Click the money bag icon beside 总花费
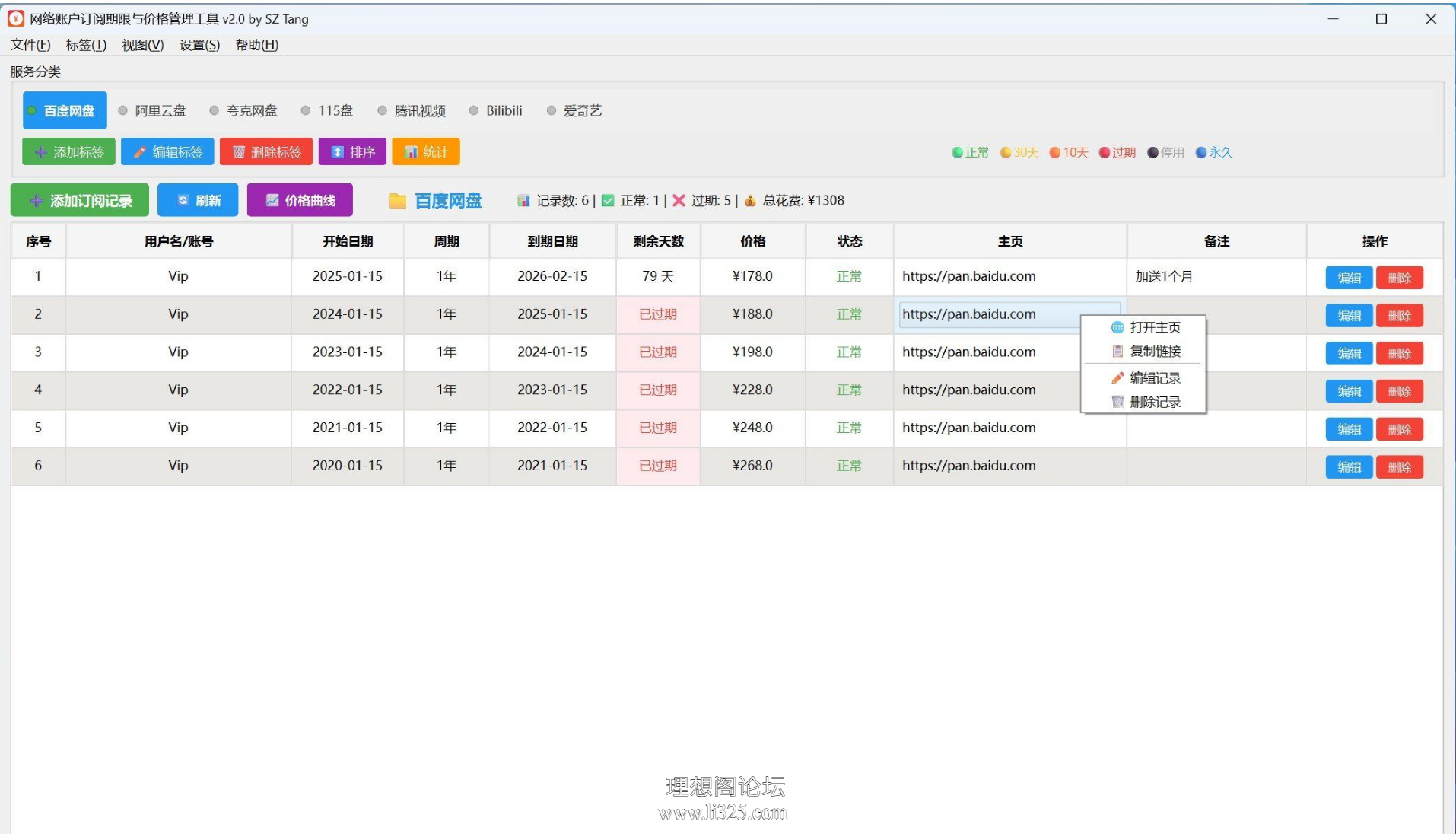Viewport: 1456px width, 834px height. 750,200
